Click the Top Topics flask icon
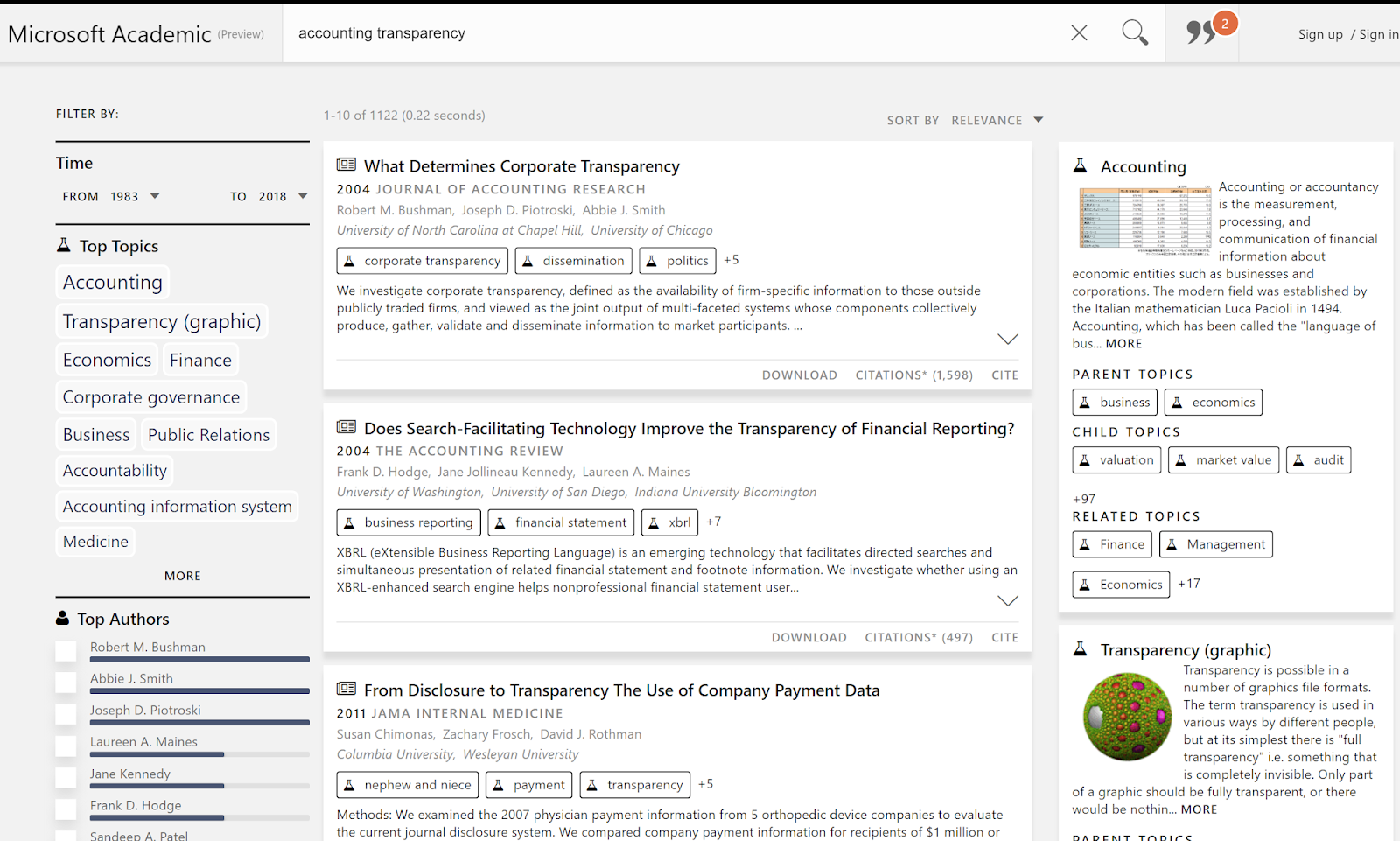1400x841 pixels. (x=64, y=245)
